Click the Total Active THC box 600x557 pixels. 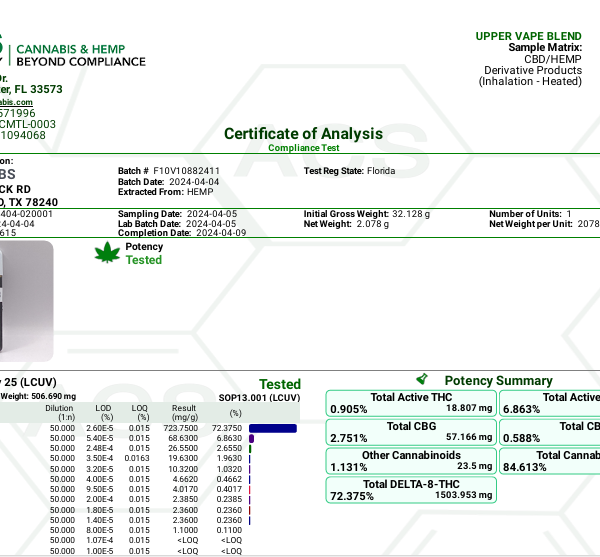(411, 403)
